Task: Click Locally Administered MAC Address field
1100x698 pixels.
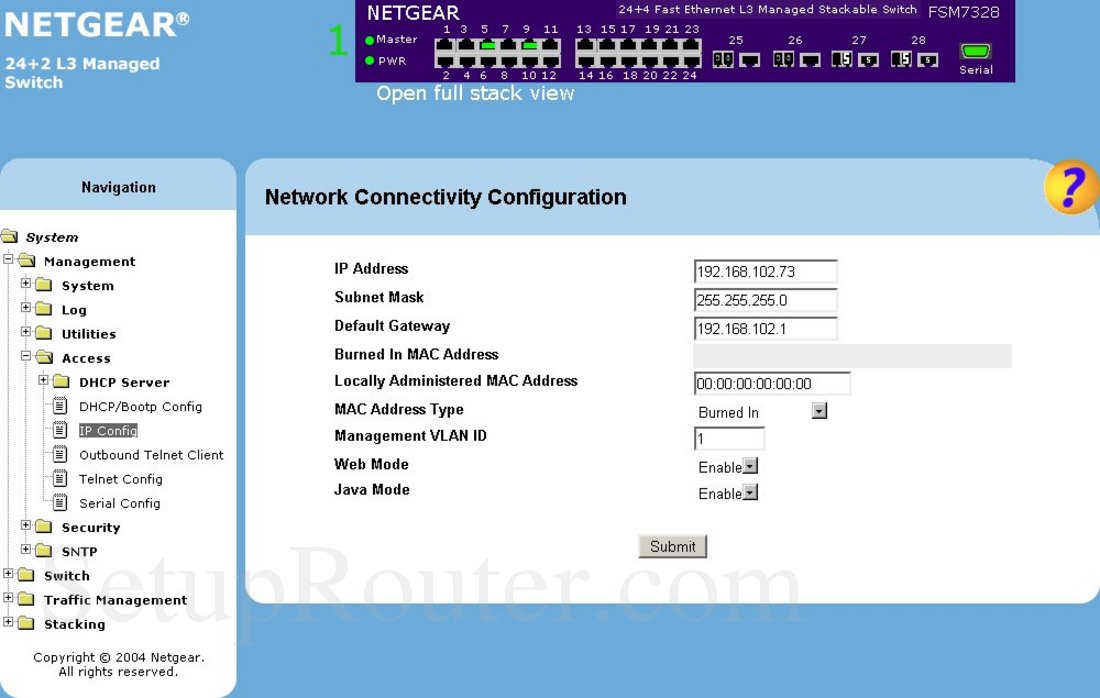Action: pyautogui.click(x=772, y=384)
